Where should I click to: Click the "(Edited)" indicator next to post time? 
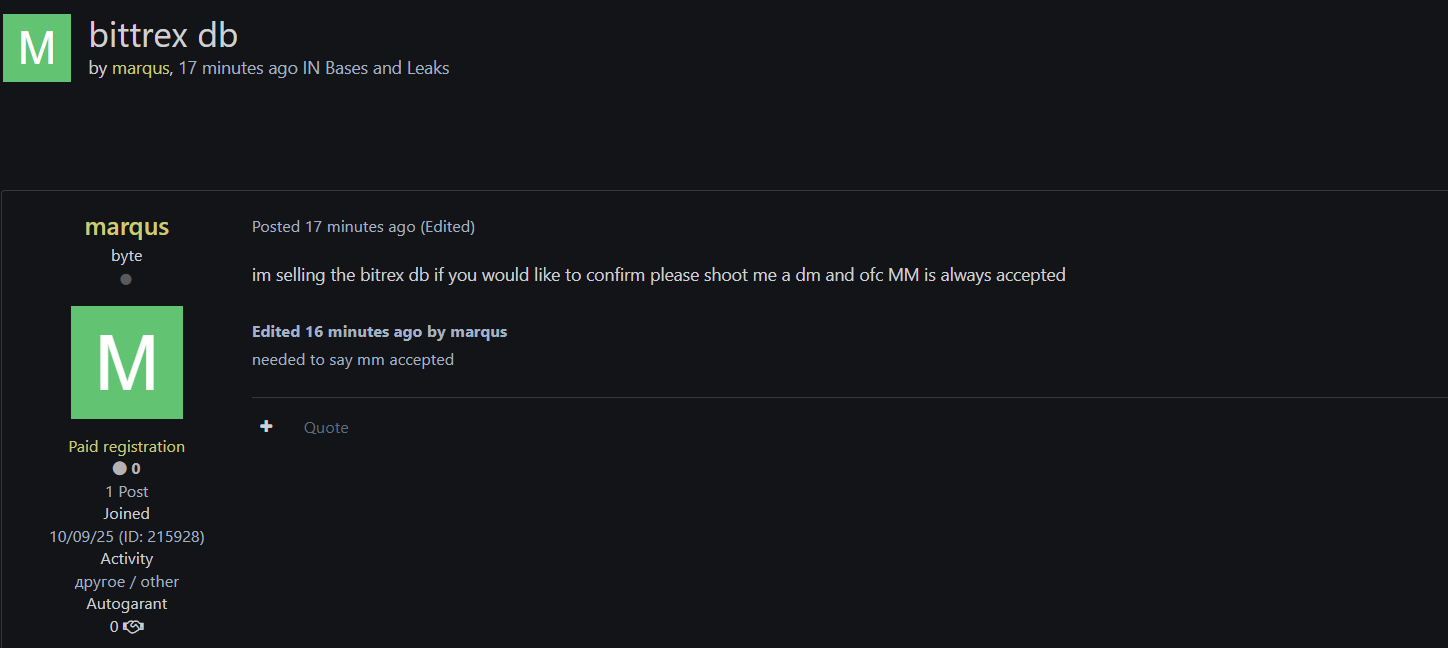pos(447,227)
